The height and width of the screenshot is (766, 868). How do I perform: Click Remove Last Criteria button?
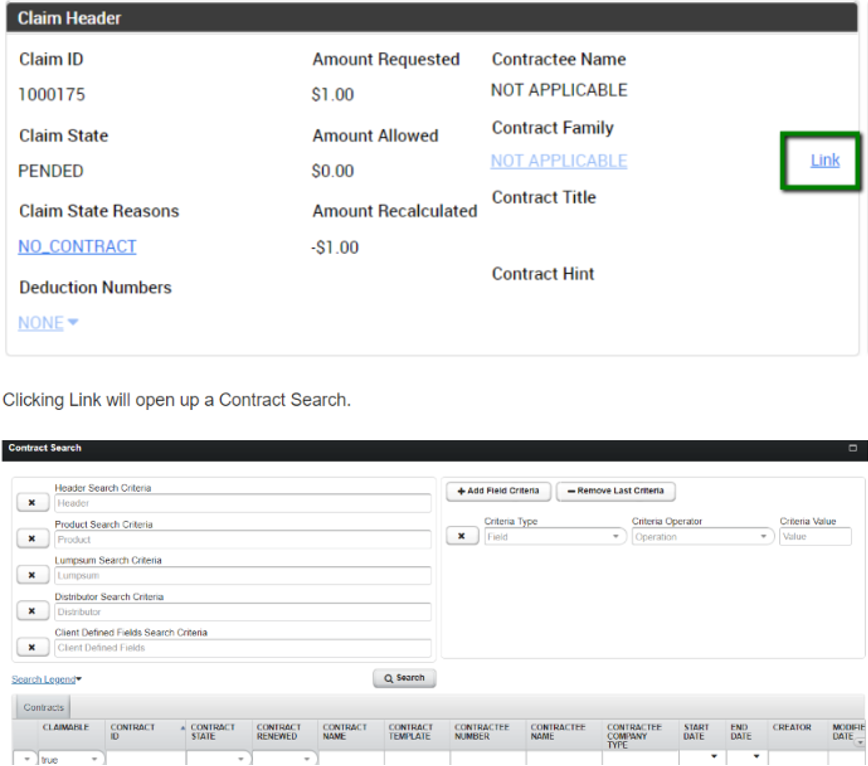(x=615, y=491)
